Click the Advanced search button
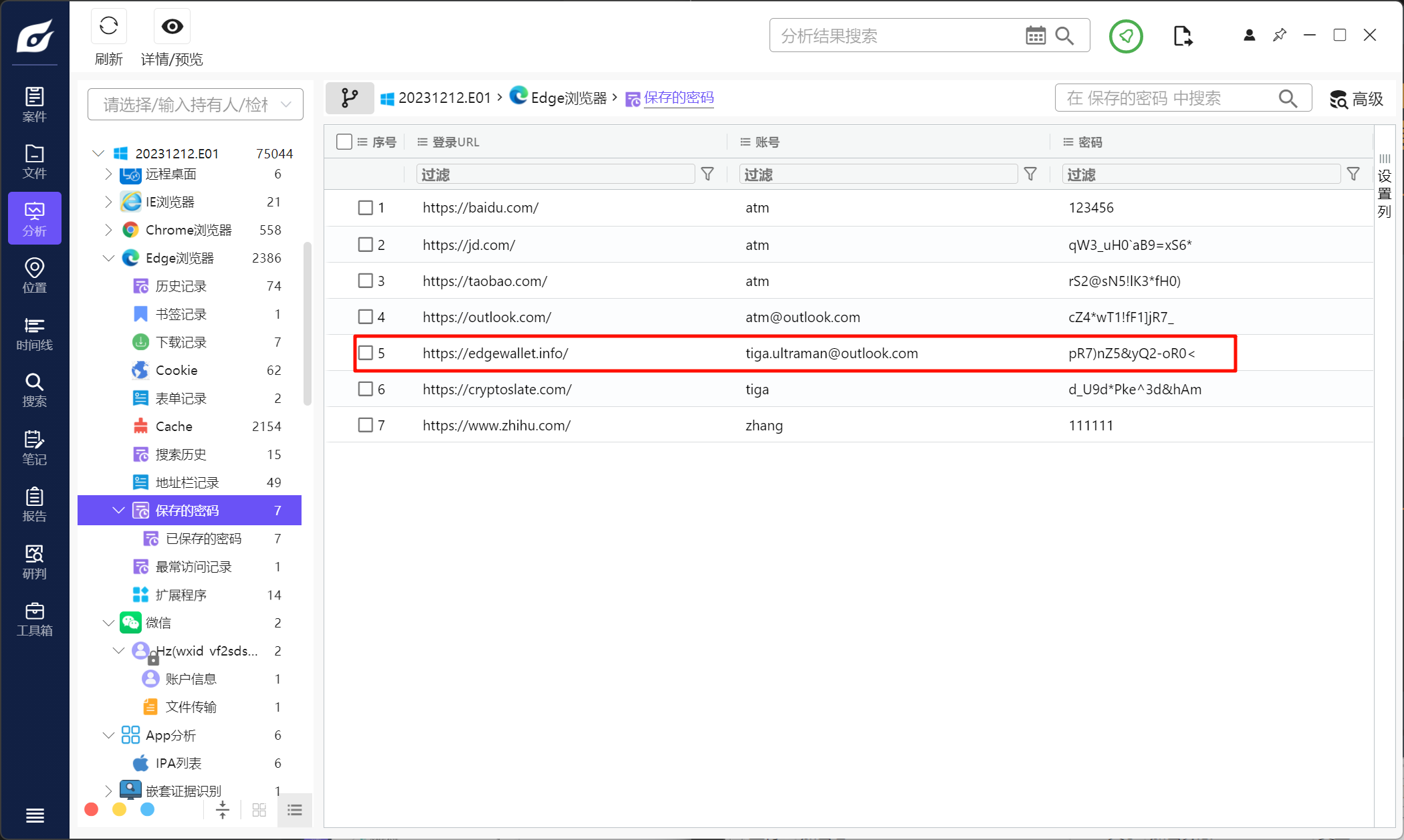The width and height of the screenshot is (1404, 840). 1356,99
